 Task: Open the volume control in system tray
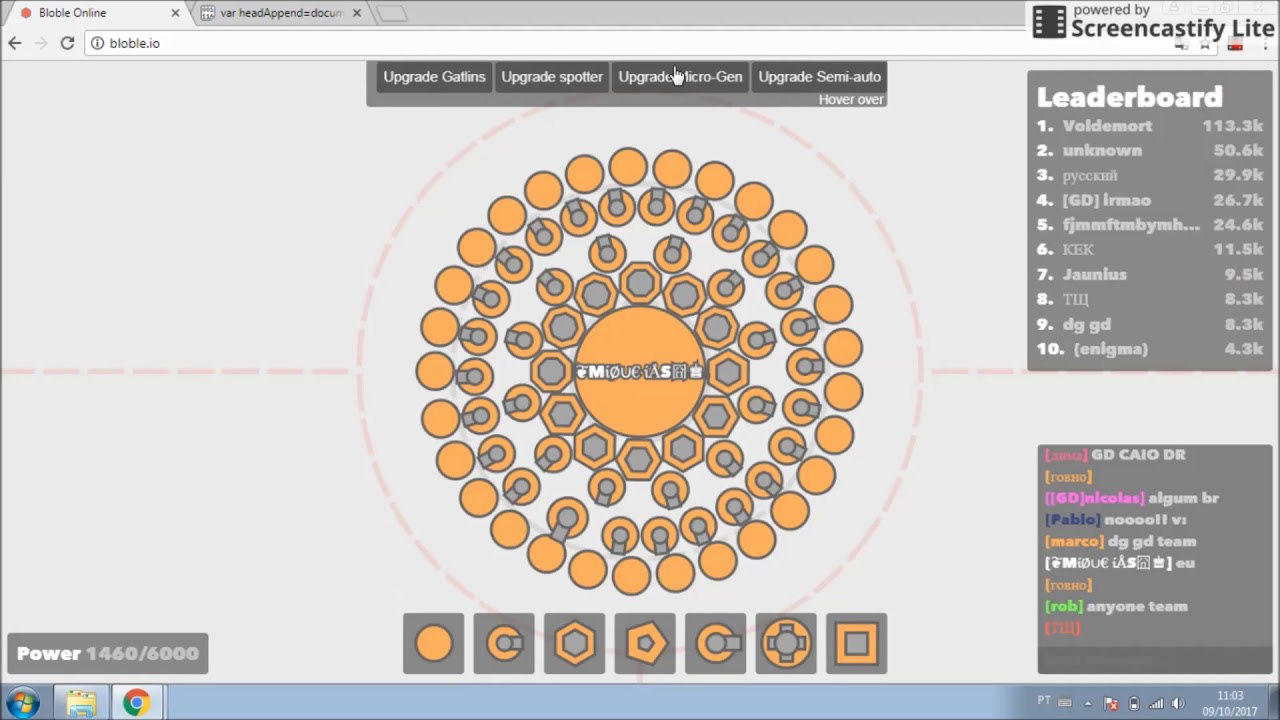(1177, 703)
